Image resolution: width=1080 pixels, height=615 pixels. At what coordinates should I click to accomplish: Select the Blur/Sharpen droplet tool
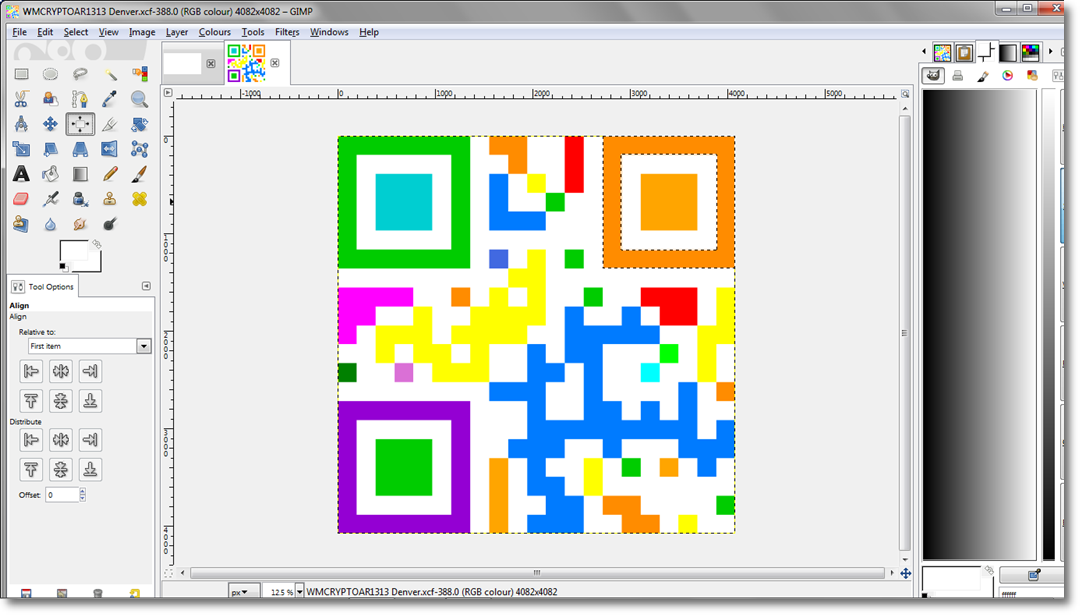coord(50,224)
